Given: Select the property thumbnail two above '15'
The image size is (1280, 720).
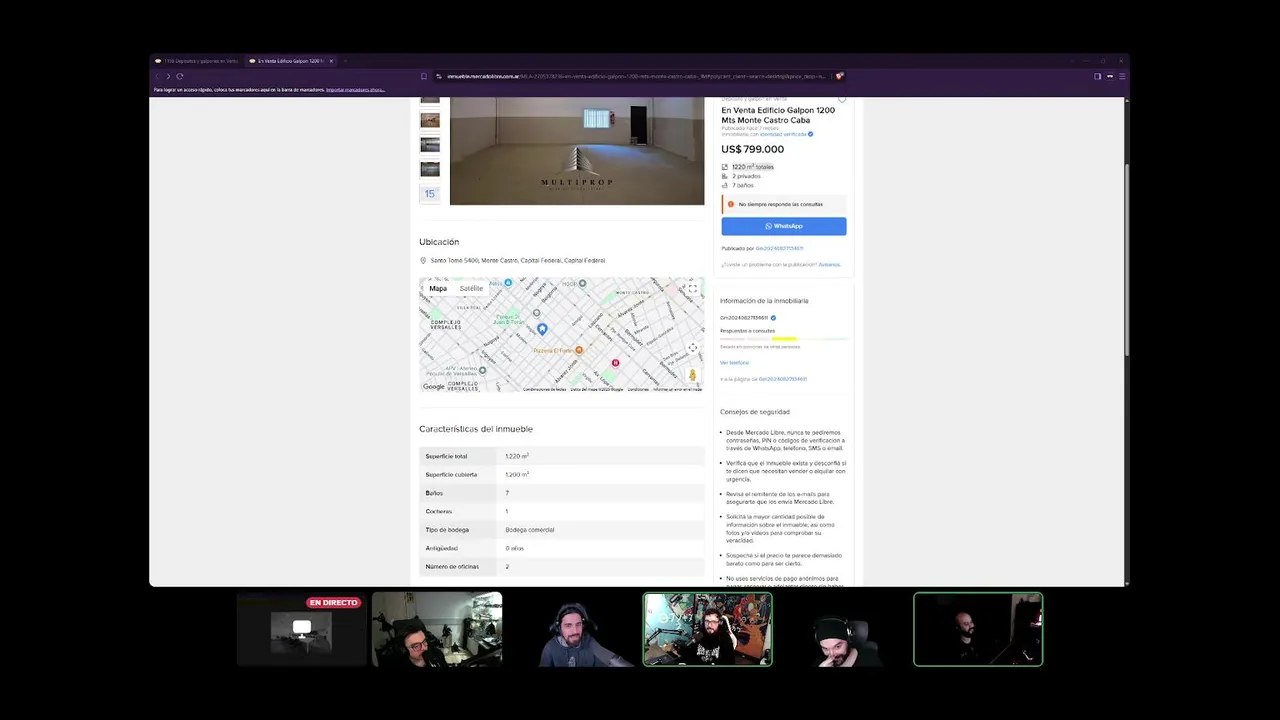Looking at the screenshot, I should pyautogui.click(x=430, y=145).
